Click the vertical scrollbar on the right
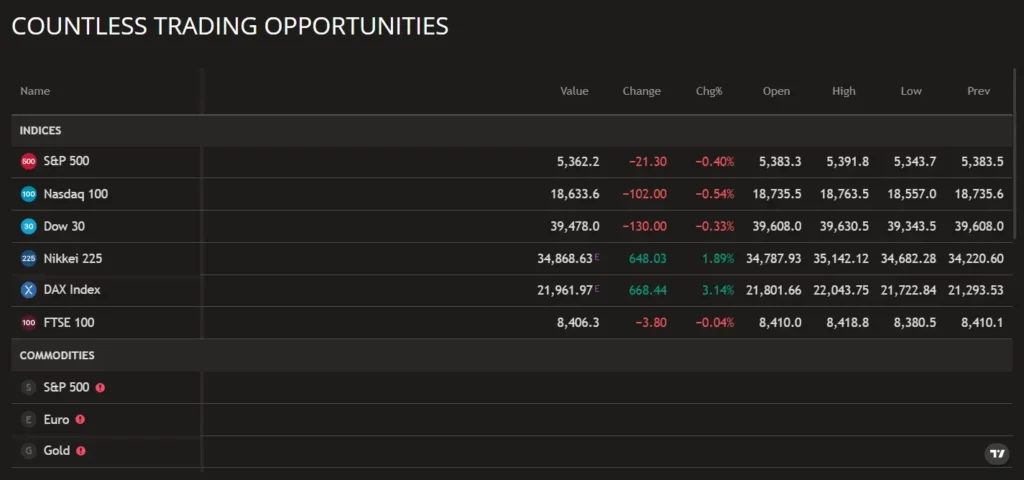This screenshot has width=1024, height=480. point(1018,160)
